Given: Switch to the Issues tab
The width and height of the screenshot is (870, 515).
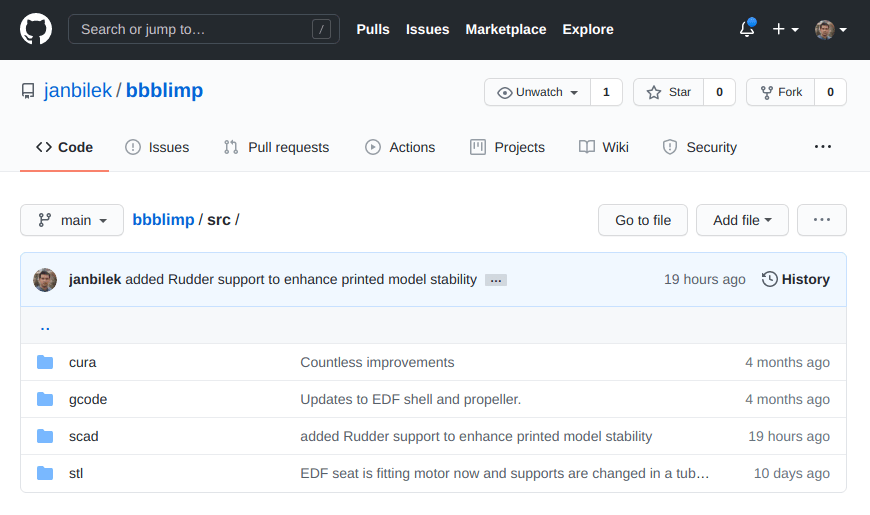Looking at the screenshot, I should click(157, 147).
